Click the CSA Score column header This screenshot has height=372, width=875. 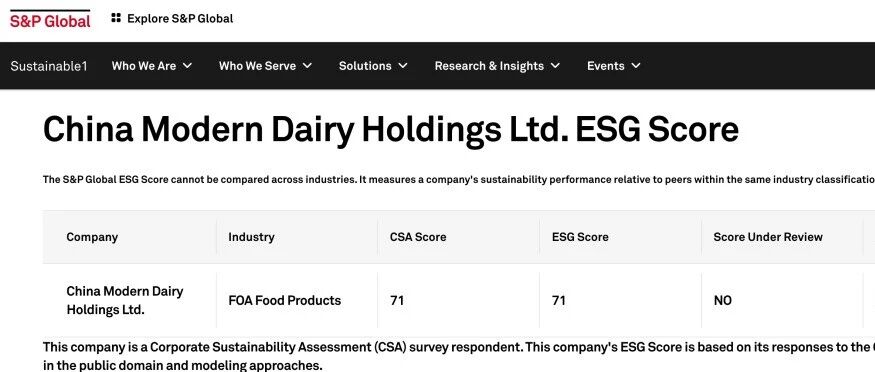pos(418,237)
